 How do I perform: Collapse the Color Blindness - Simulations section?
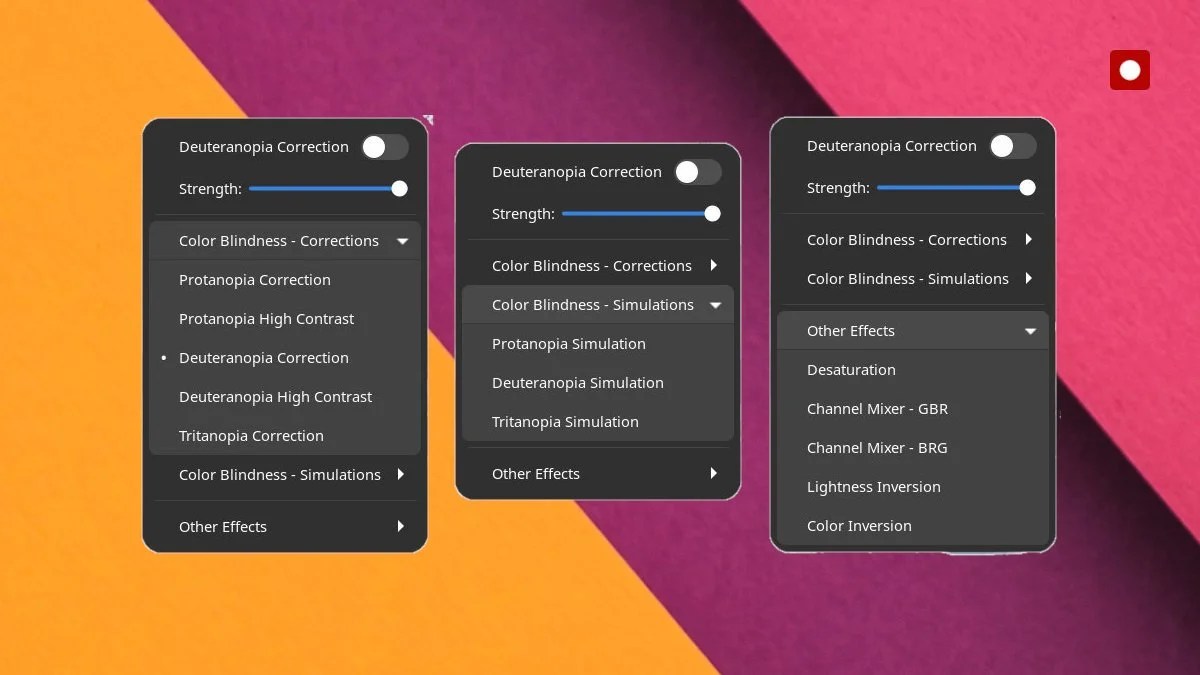click(x=715, y=304)
